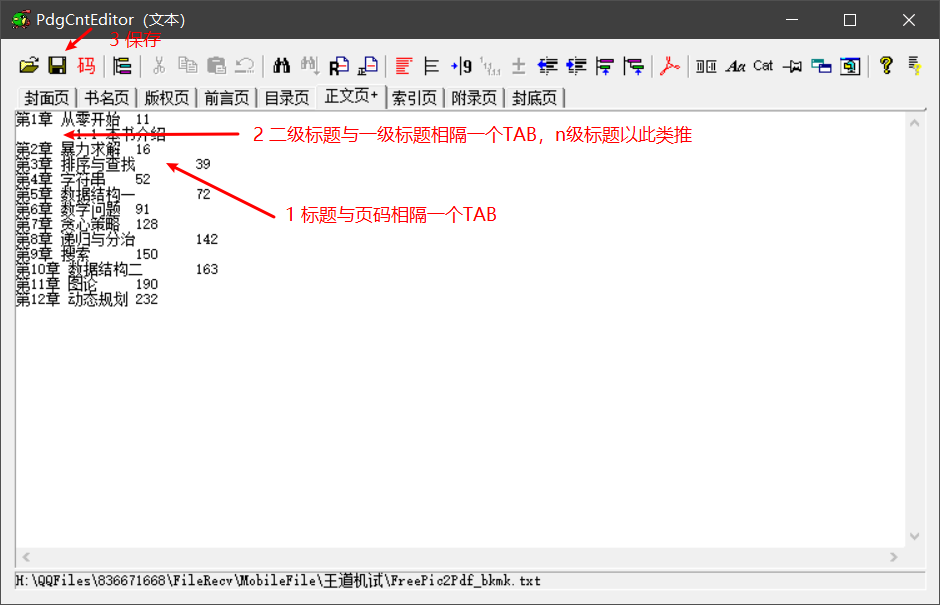Click the PDF Acrobat icon
This screenshot has height=605, width=940.
coord(670,65)
